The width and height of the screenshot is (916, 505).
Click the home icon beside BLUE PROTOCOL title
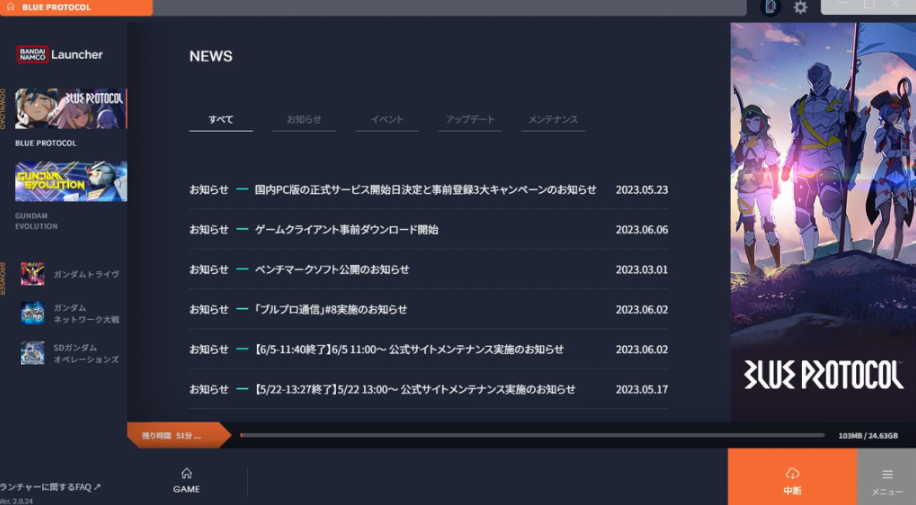10,7
